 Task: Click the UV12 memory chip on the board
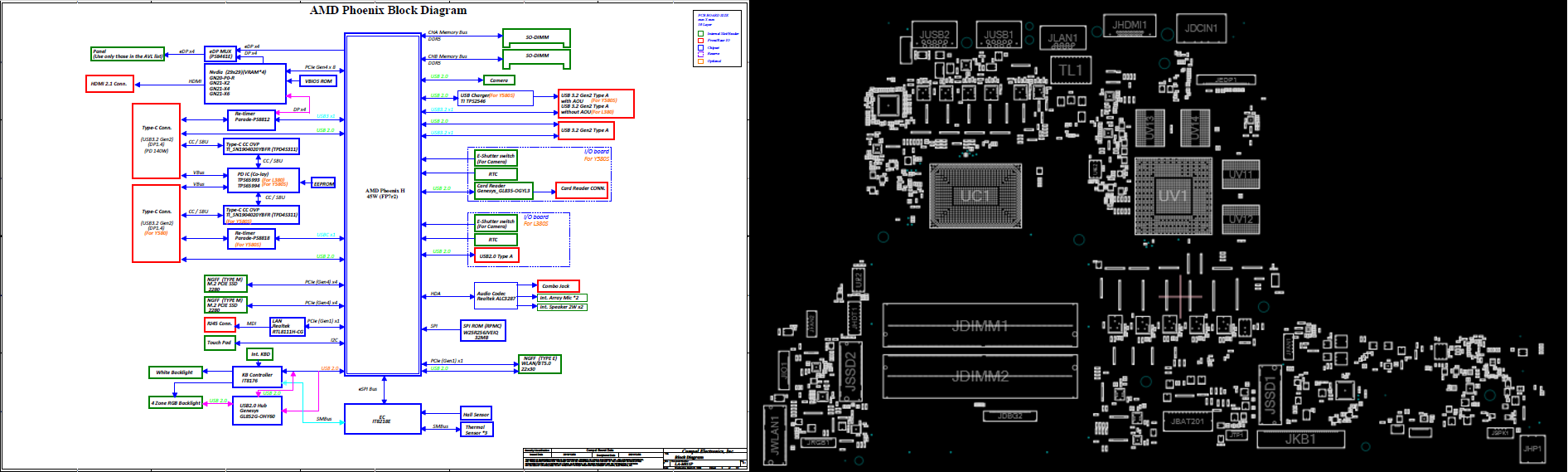[x=1241, y=219]
